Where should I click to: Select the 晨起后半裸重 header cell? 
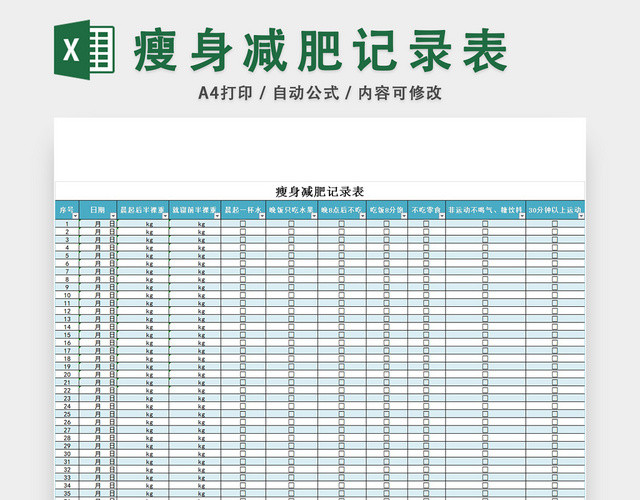[x=143, y=210]
